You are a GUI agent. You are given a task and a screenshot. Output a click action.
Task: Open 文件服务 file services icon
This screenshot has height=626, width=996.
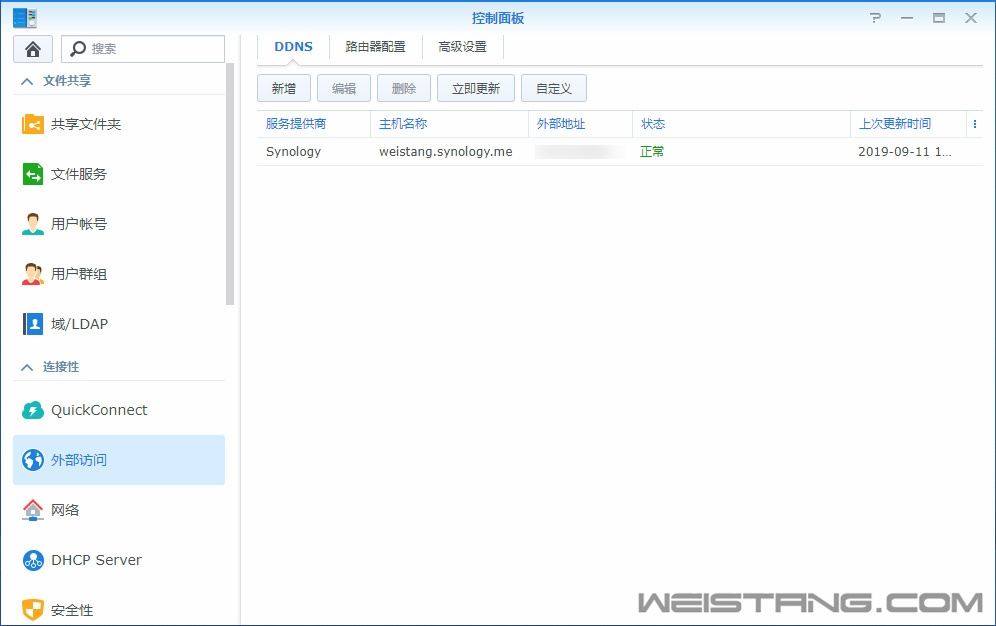(x=33, y=174)
